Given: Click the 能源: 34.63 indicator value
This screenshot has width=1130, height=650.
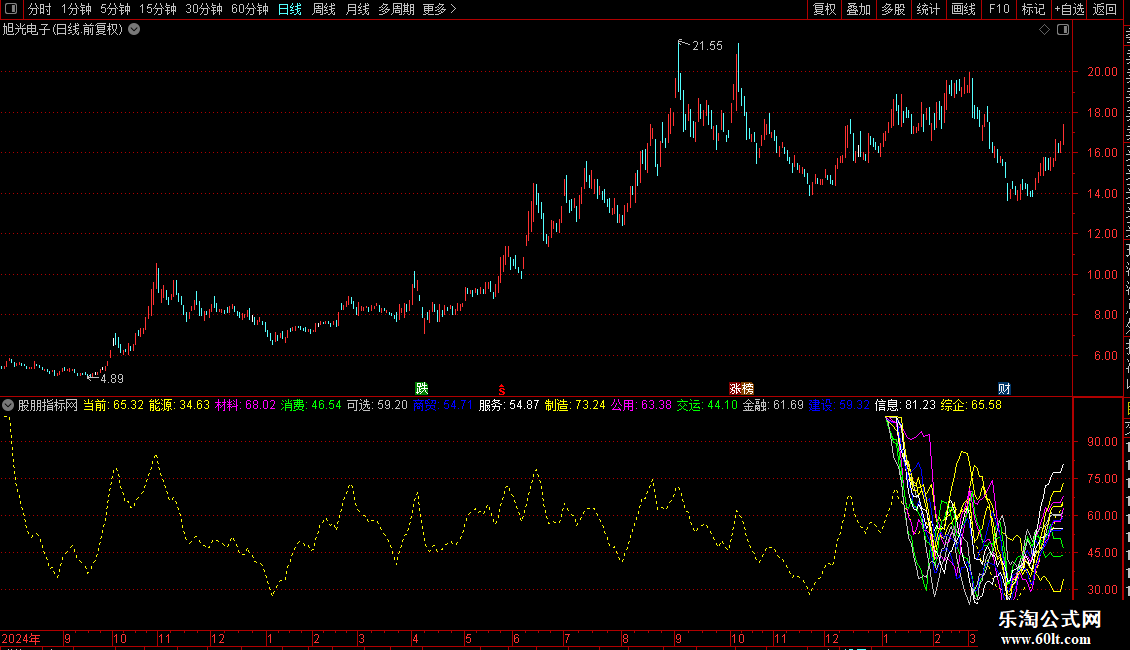Looking at the screenshot, I should coord(179,405).
